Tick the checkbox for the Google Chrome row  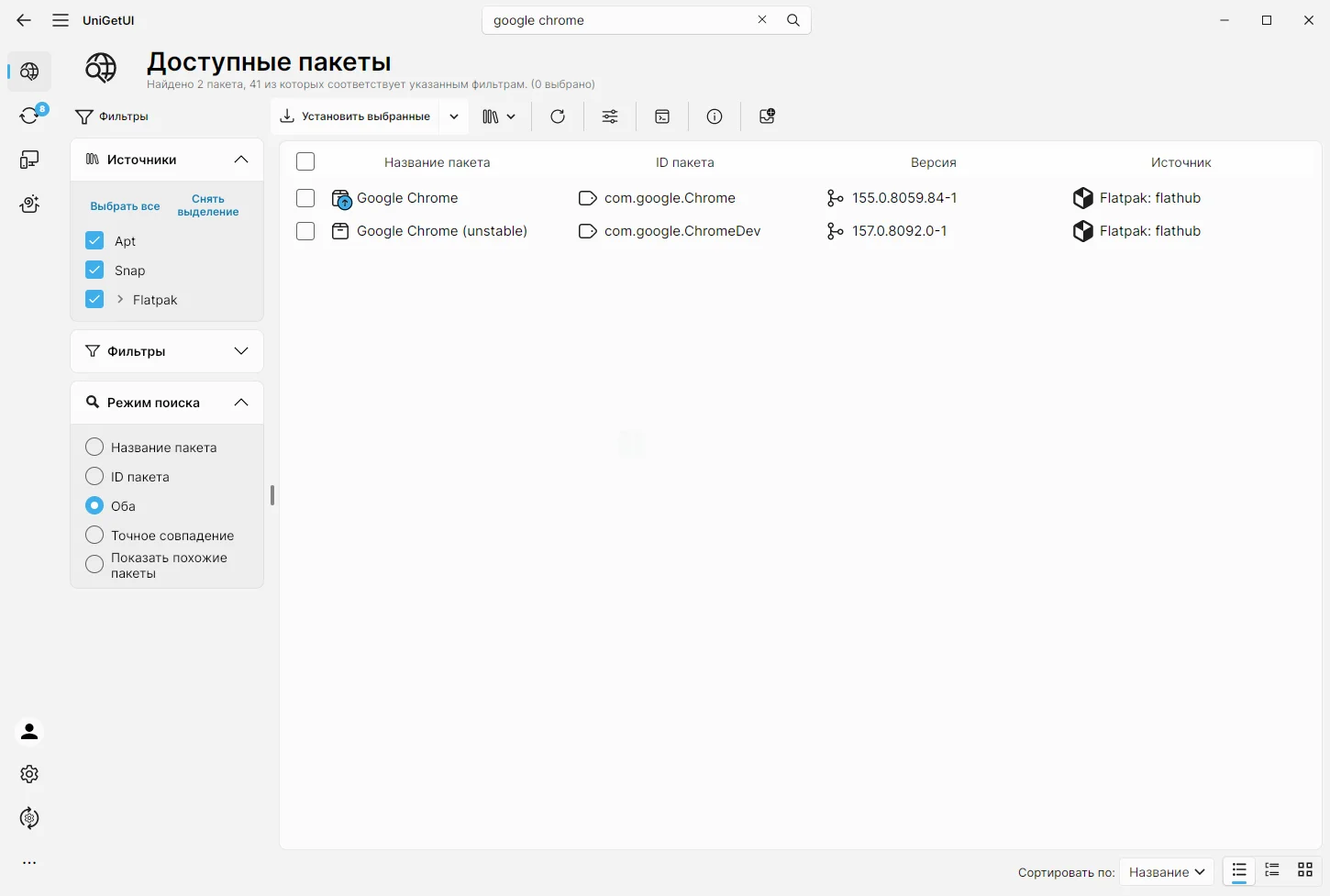point(305,198)
